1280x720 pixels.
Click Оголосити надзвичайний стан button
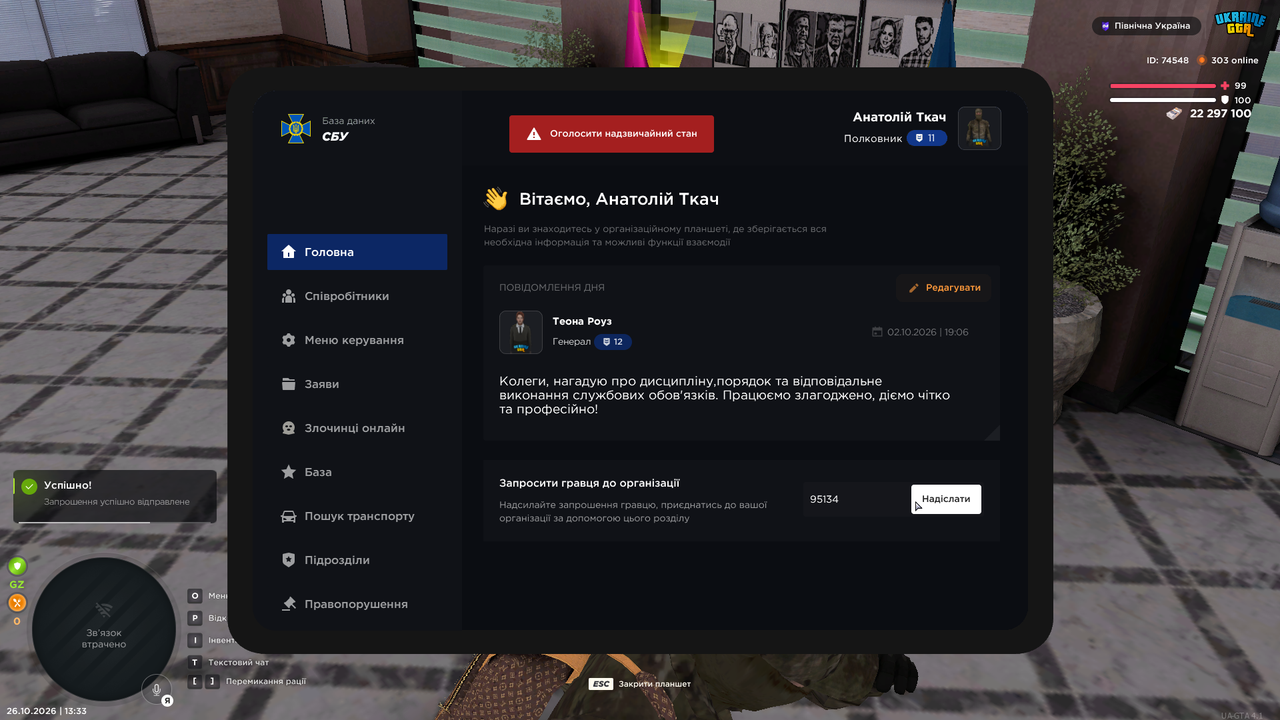coord(611,133)
